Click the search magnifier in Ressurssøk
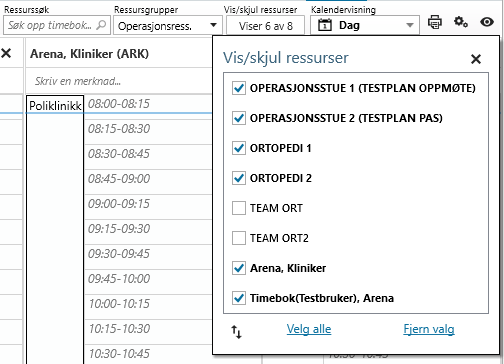Image resolution: width=504 pixels, height=364 pixels. (x=101, y=25)
